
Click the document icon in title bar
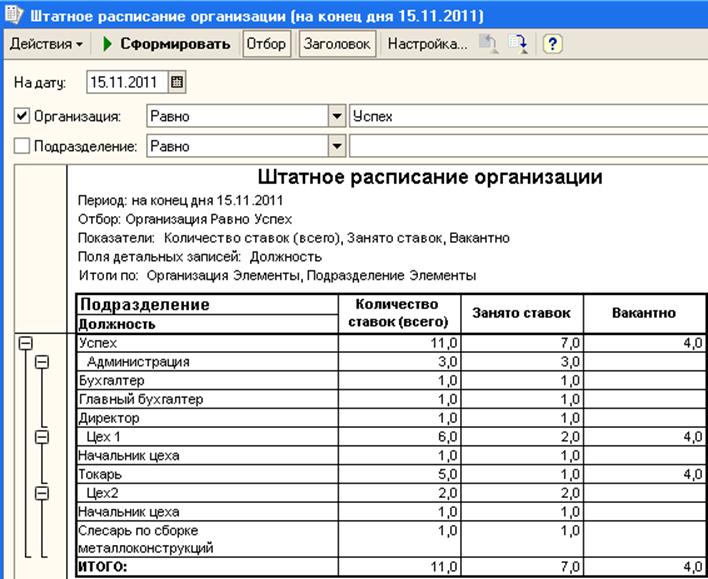coord(14,14)
